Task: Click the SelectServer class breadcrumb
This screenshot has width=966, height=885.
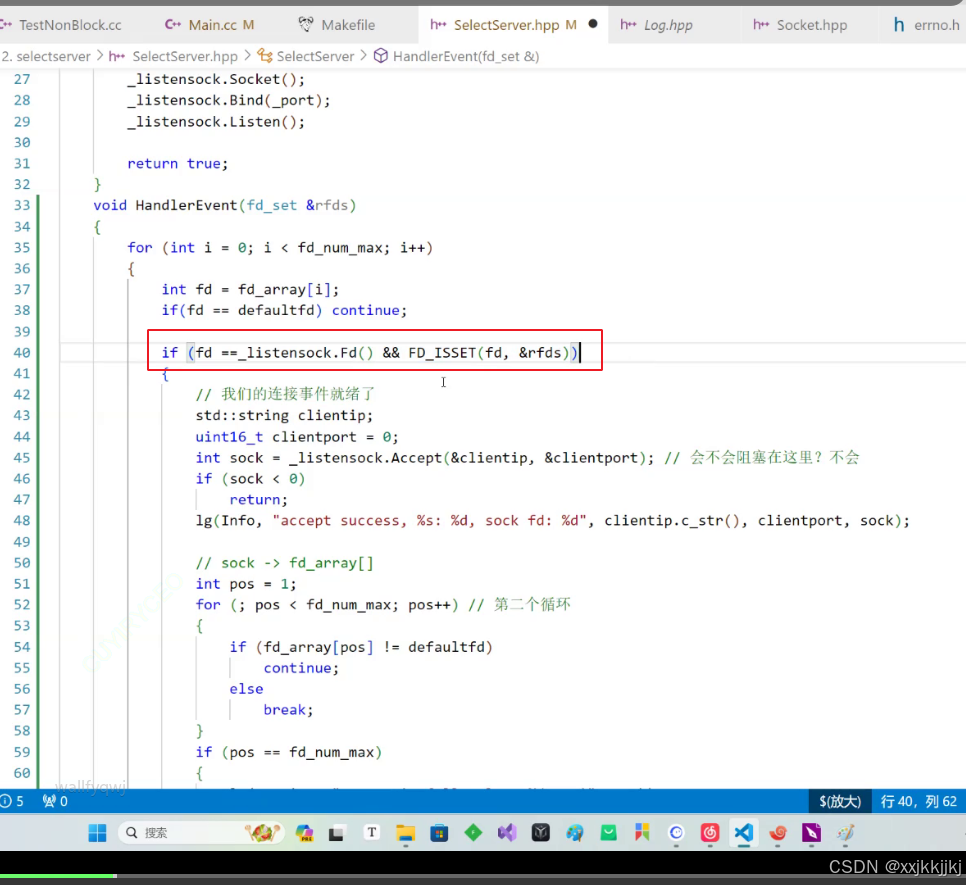Action: (x=315, y=57)
